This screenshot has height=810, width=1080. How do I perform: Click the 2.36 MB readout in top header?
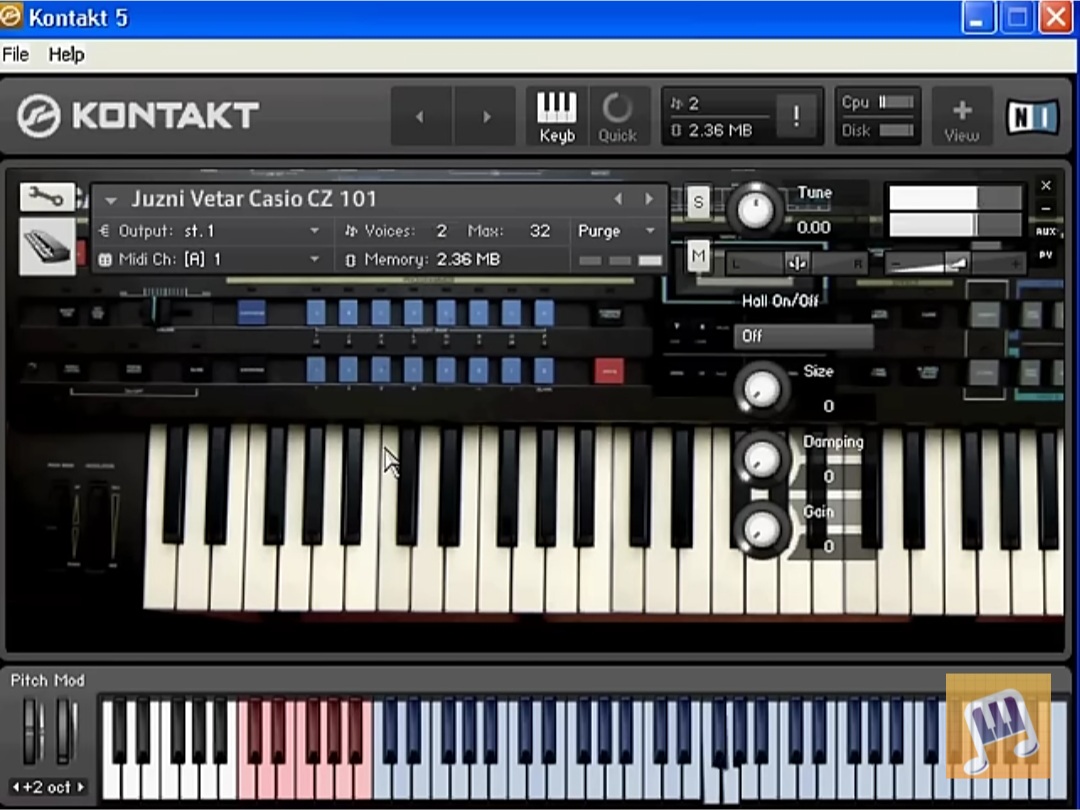(720, 130)
